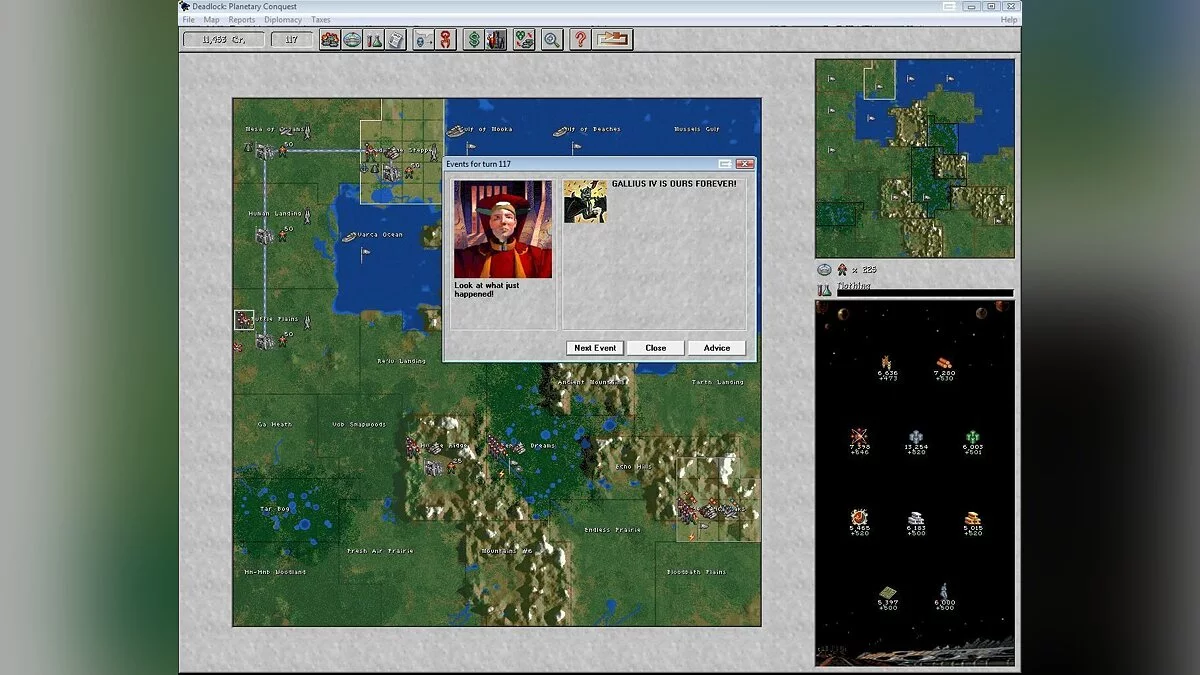Click the leader portrait in events dialog
The image size is (1200, 675).
coord(503,229)
